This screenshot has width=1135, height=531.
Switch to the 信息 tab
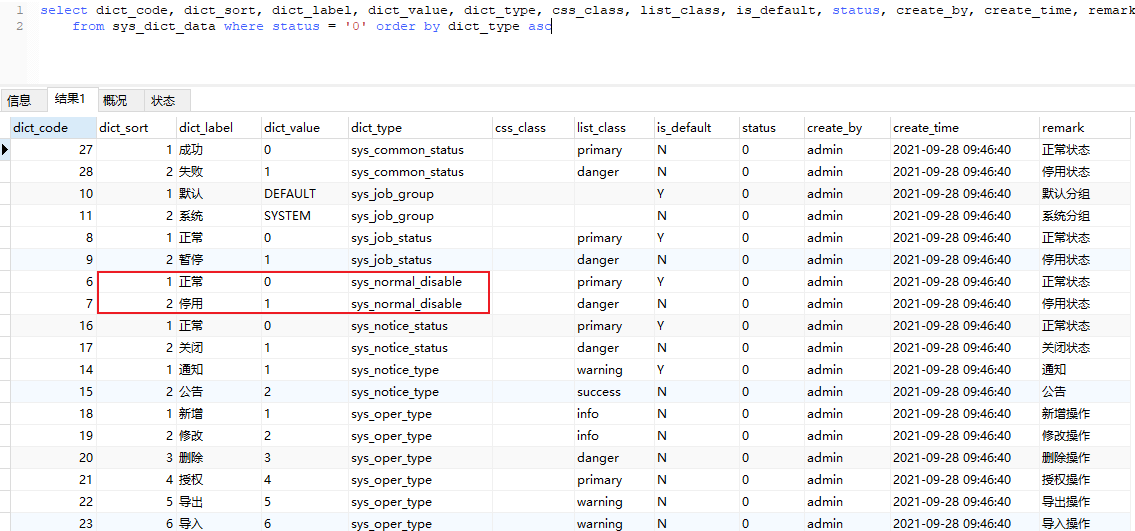click(x=20, y=100)
